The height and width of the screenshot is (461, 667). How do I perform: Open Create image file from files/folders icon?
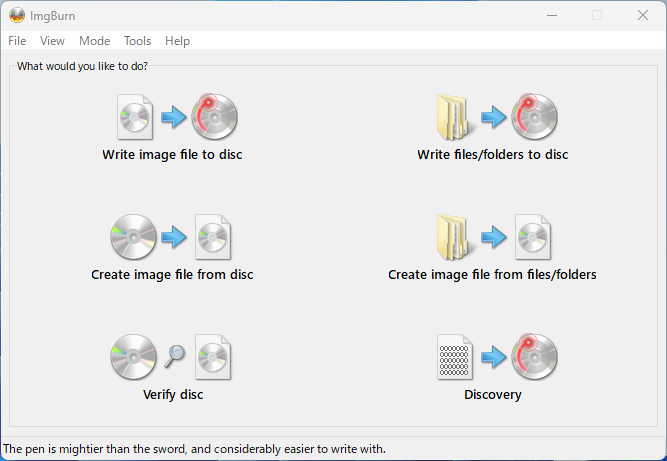(x=494, y=237)
